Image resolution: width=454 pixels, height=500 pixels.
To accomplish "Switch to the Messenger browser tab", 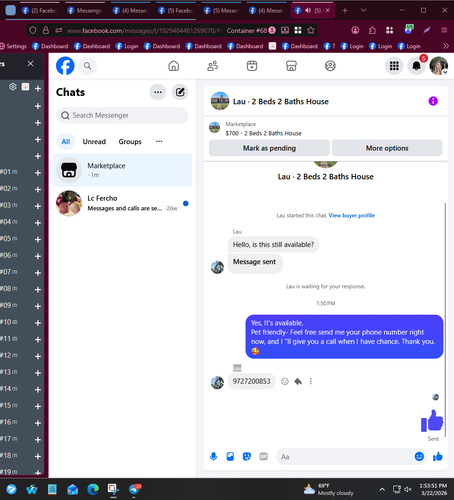I will tap(85, 11).
